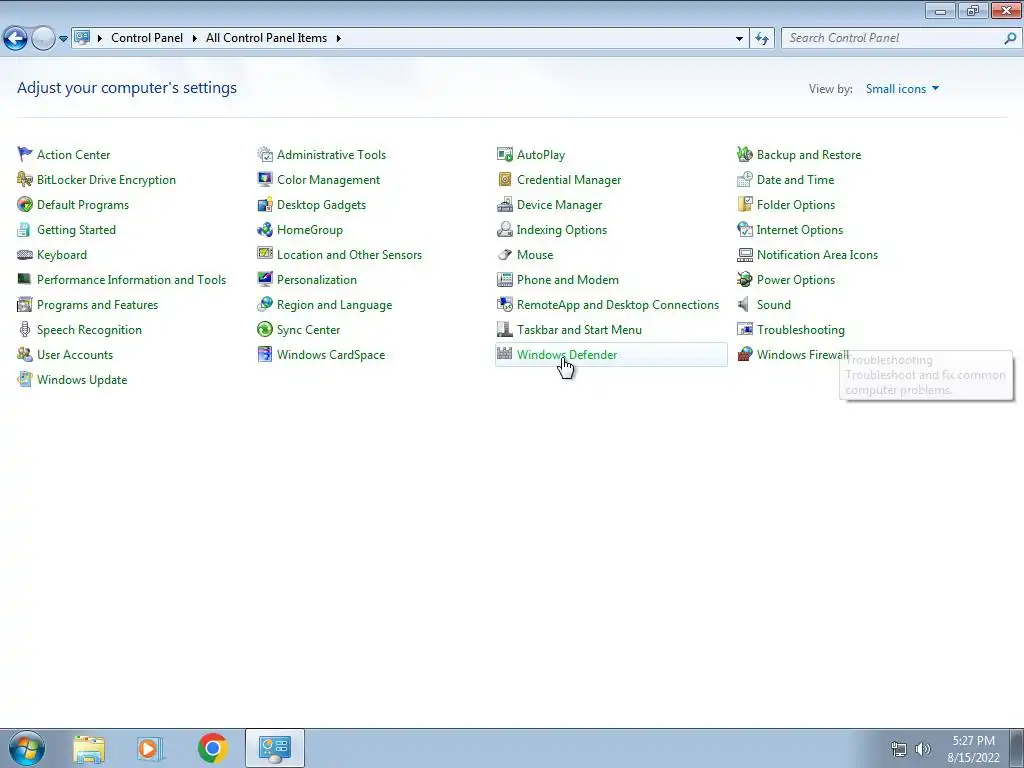The height and width of the screenshot is (768, 1024).
Task: Click the Forward navigation button
Action: [x=43, y=39]
